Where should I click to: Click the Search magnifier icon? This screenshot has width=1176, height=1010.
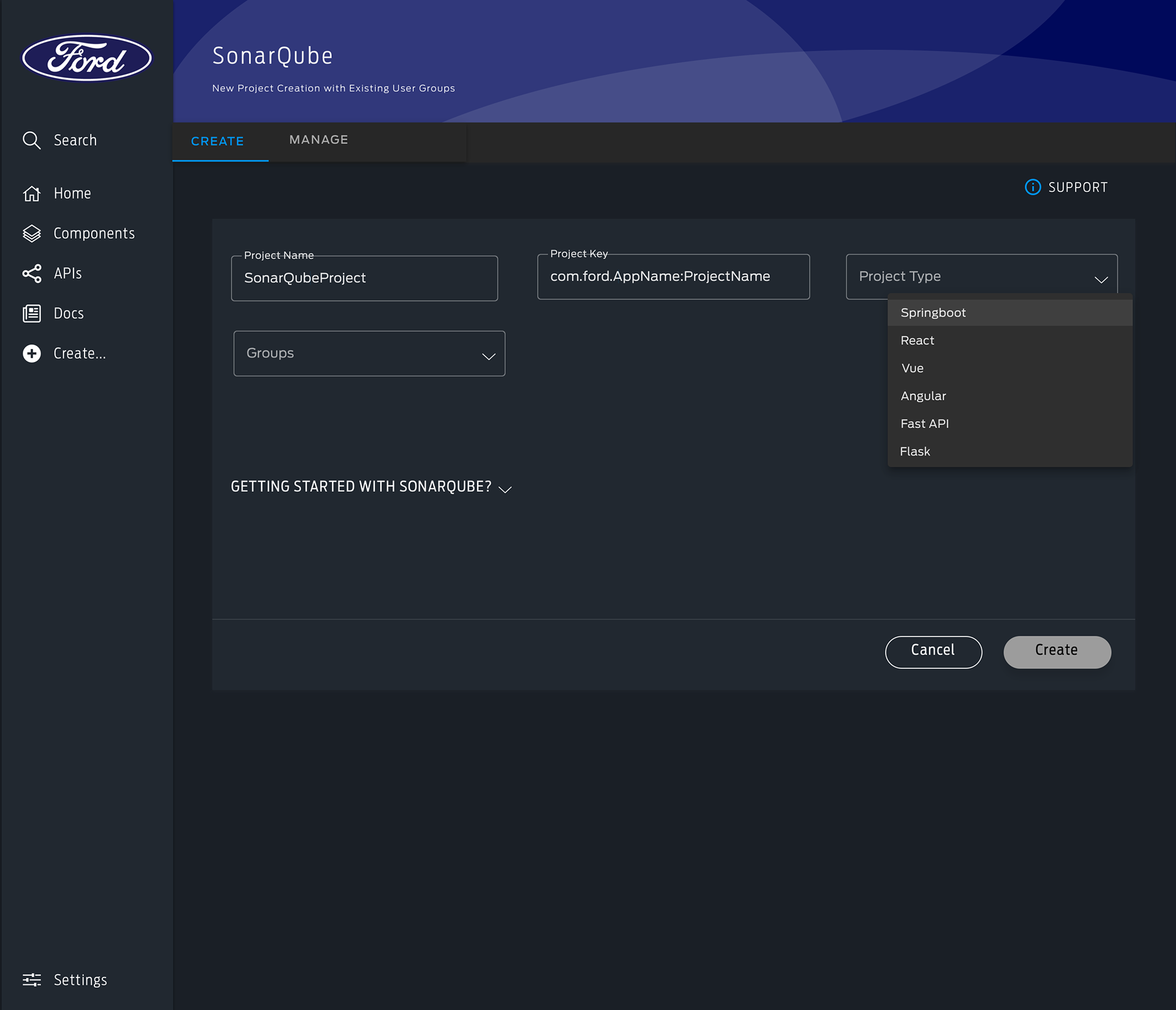point(31,140)
